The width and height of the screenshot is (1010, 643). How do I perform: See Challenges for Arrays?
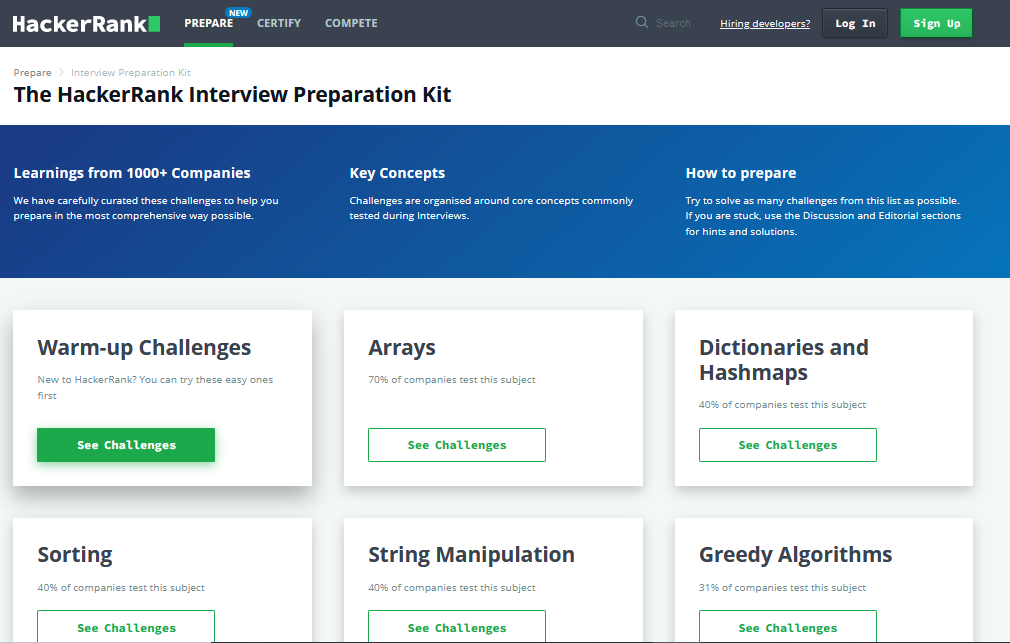click(457, 445)
